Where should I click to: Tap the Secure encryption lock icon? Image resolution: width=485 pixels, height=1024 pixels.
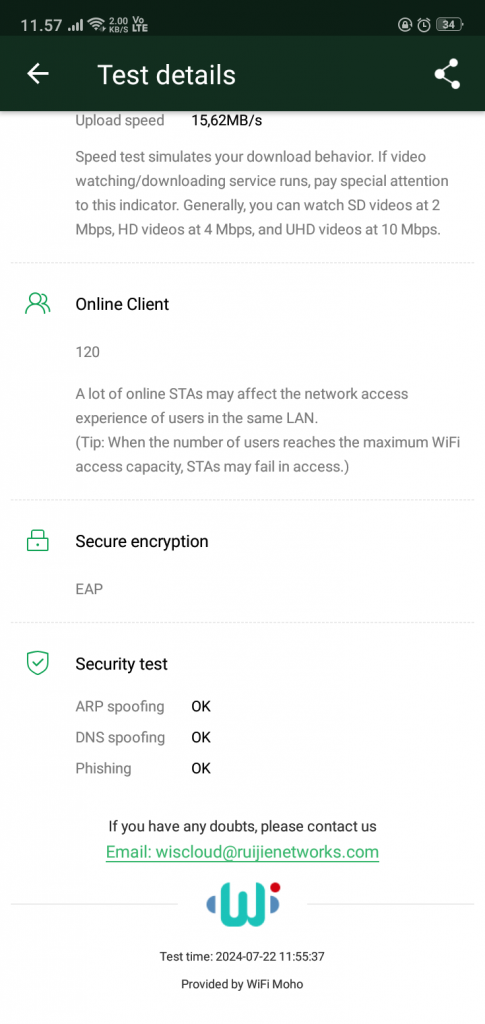point(37,541)
